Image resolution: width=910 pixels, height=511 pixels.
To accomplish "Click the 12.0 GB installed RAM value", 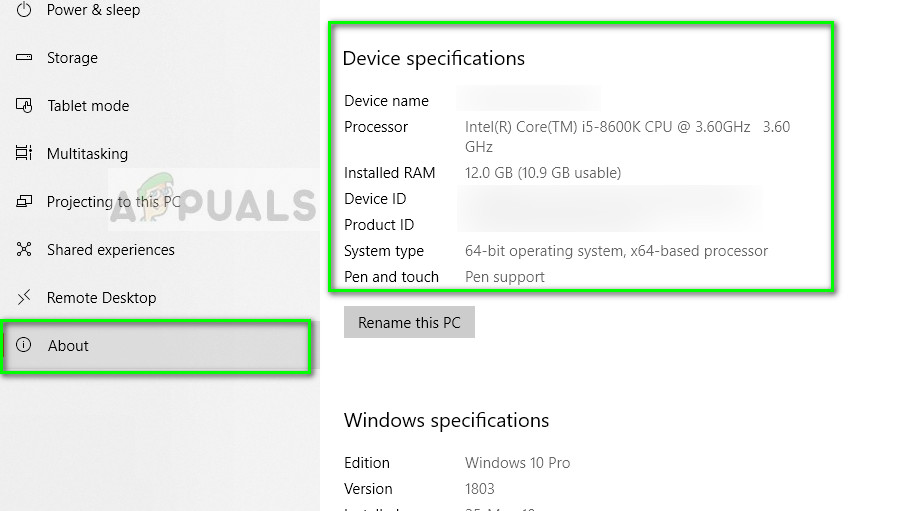I will [x=542, y=173].
